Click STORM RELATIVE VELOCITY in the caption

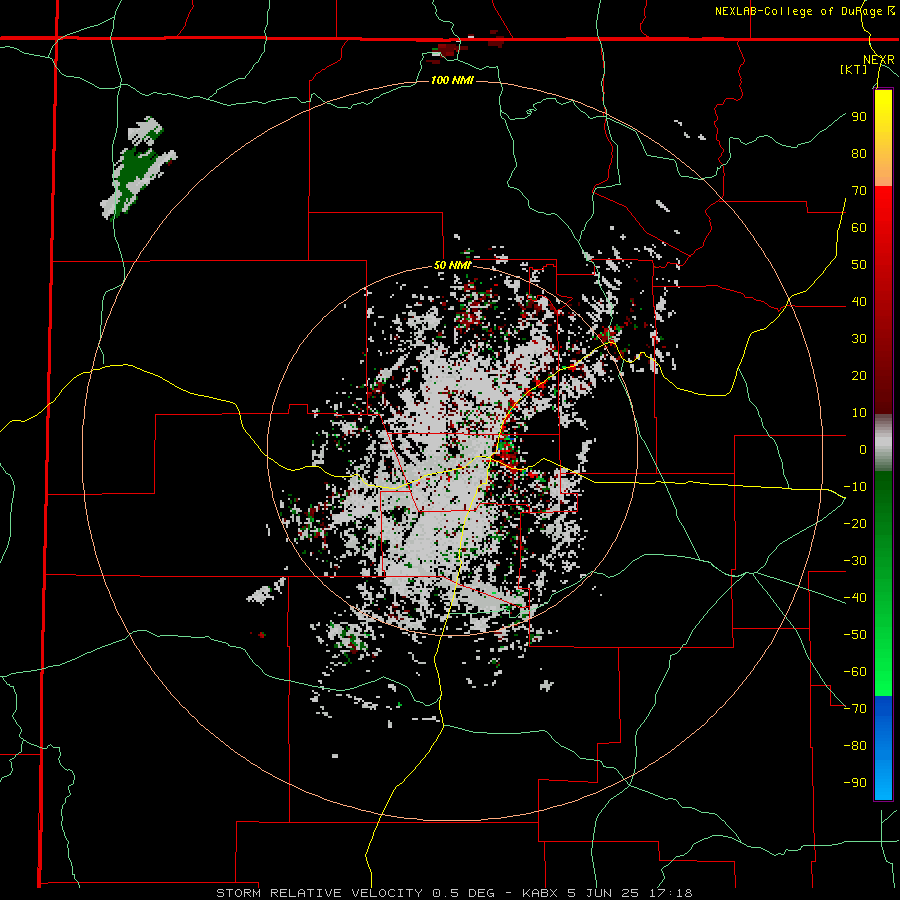319,893
